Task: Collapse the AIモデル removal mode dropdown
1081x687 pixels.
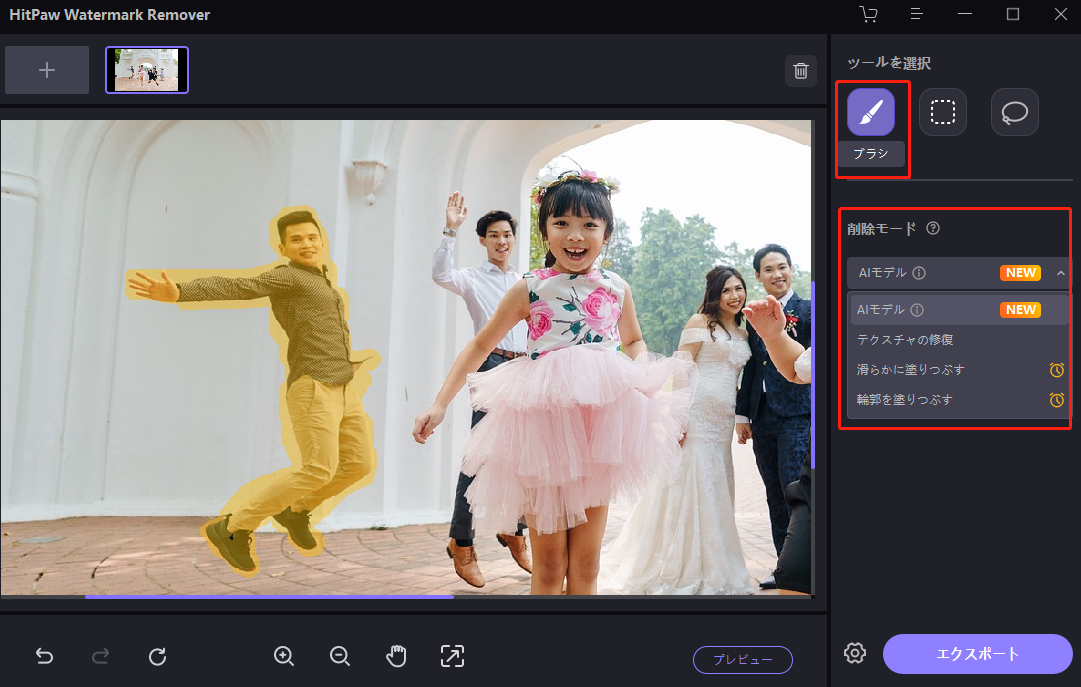Action: (1060, 273)
